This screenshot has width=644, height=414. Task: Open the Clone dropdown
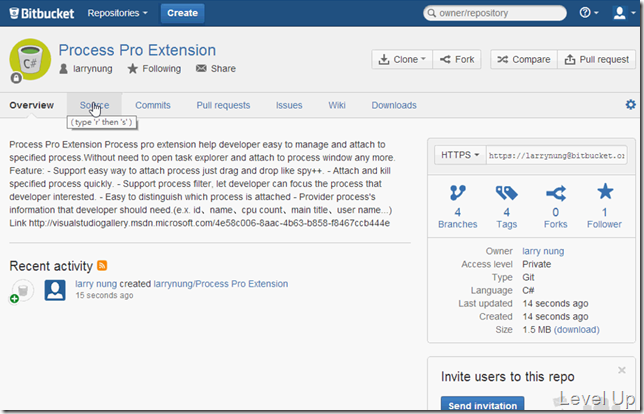[x=402, y=60]
